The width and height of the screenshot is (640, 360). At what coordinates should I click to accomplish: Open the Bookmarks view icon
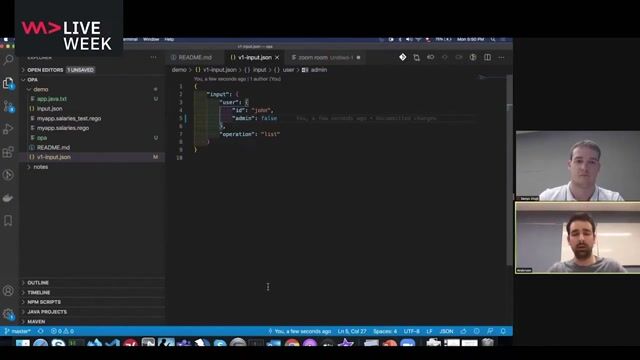coord(8,221)
